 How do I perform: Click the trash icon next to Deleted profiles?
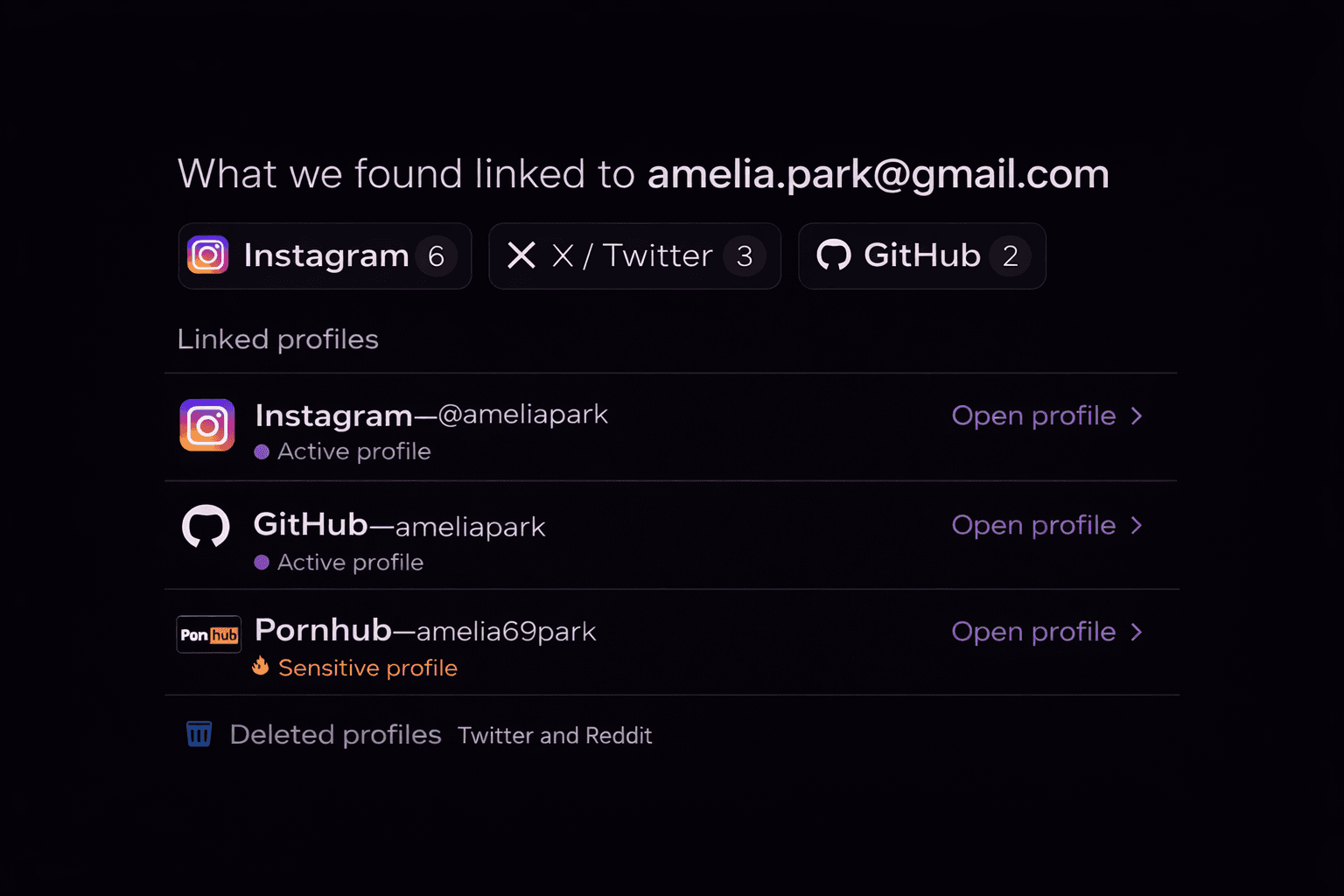[x=199, y=734]
